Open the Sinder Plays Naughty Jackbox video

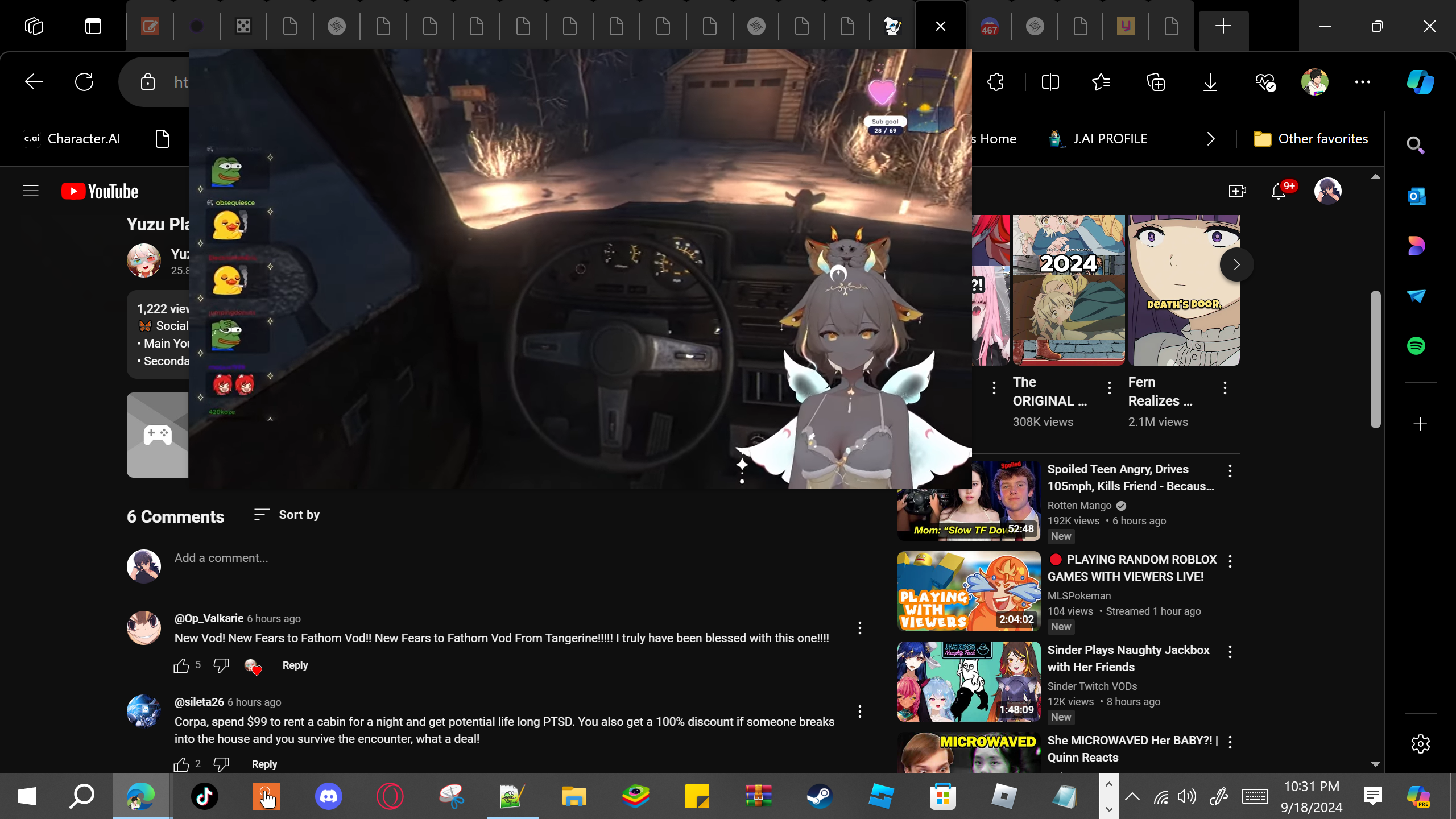[x=1128, y=658]
